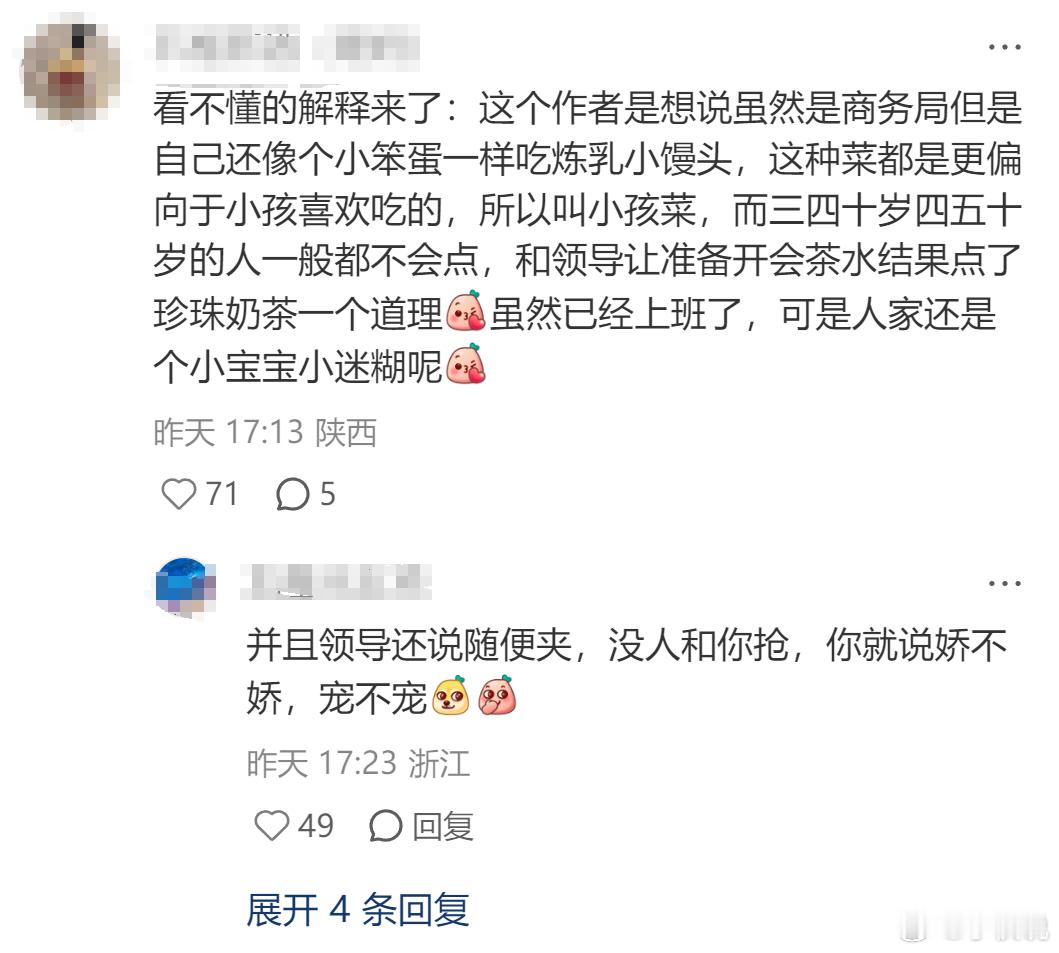Click the 回复 text button under the reply

[443, 826]
